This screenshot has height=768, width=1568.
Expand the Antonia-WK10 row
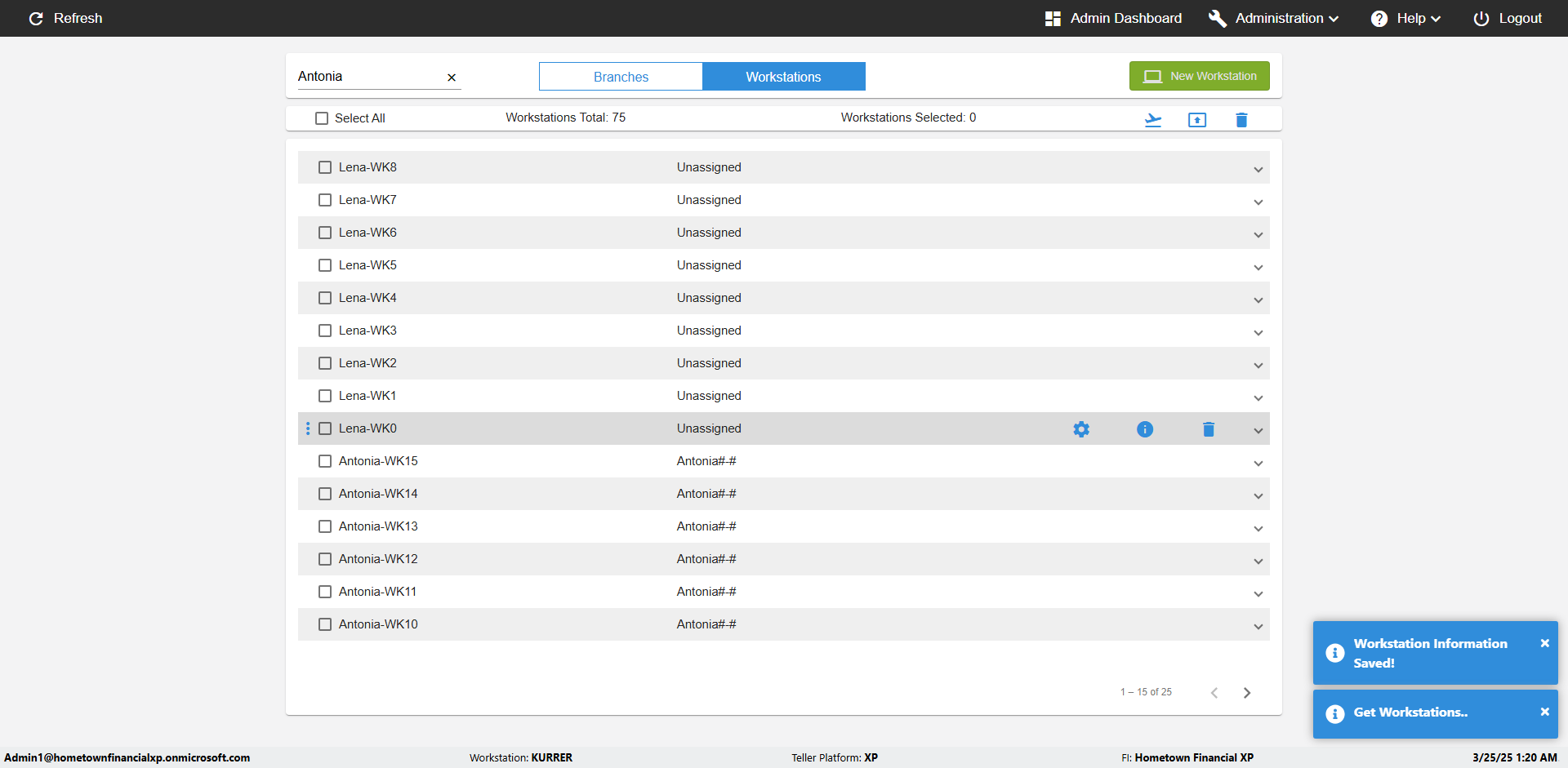1258,627
